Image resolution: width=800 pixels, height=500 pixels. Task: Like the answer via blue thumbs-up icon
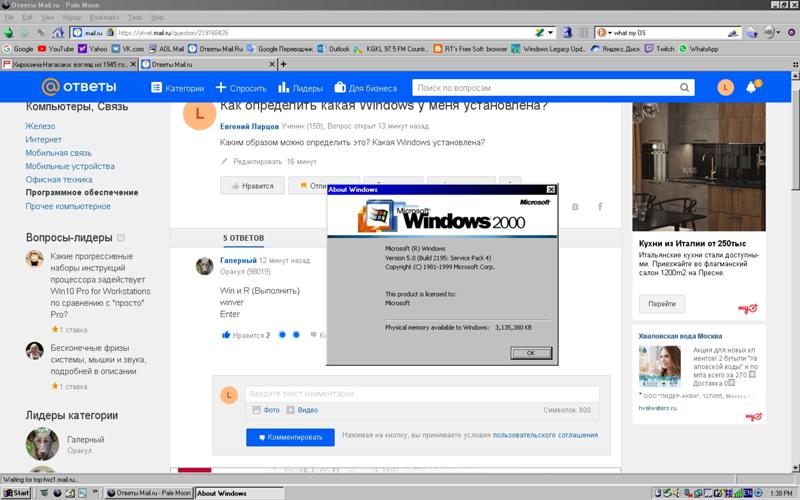[226, 335]
